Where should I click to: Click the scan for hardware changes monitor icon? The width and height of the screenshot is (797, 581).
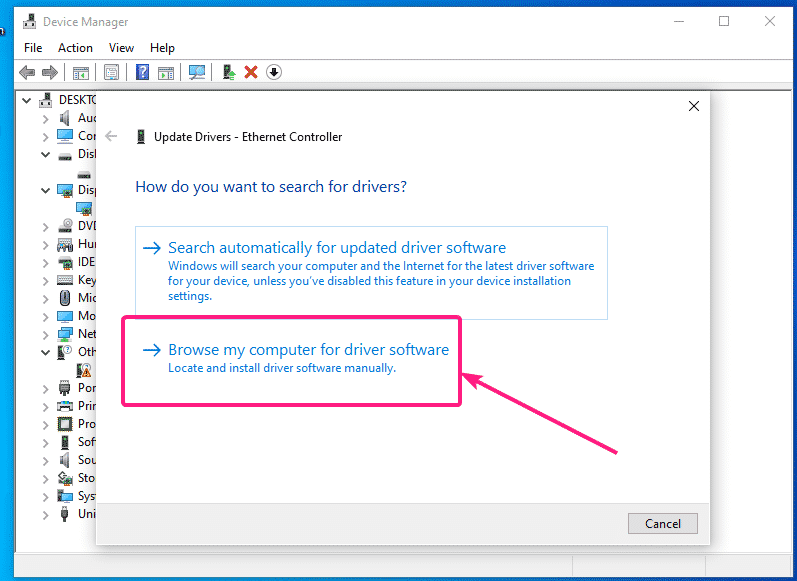click(197, 72)
